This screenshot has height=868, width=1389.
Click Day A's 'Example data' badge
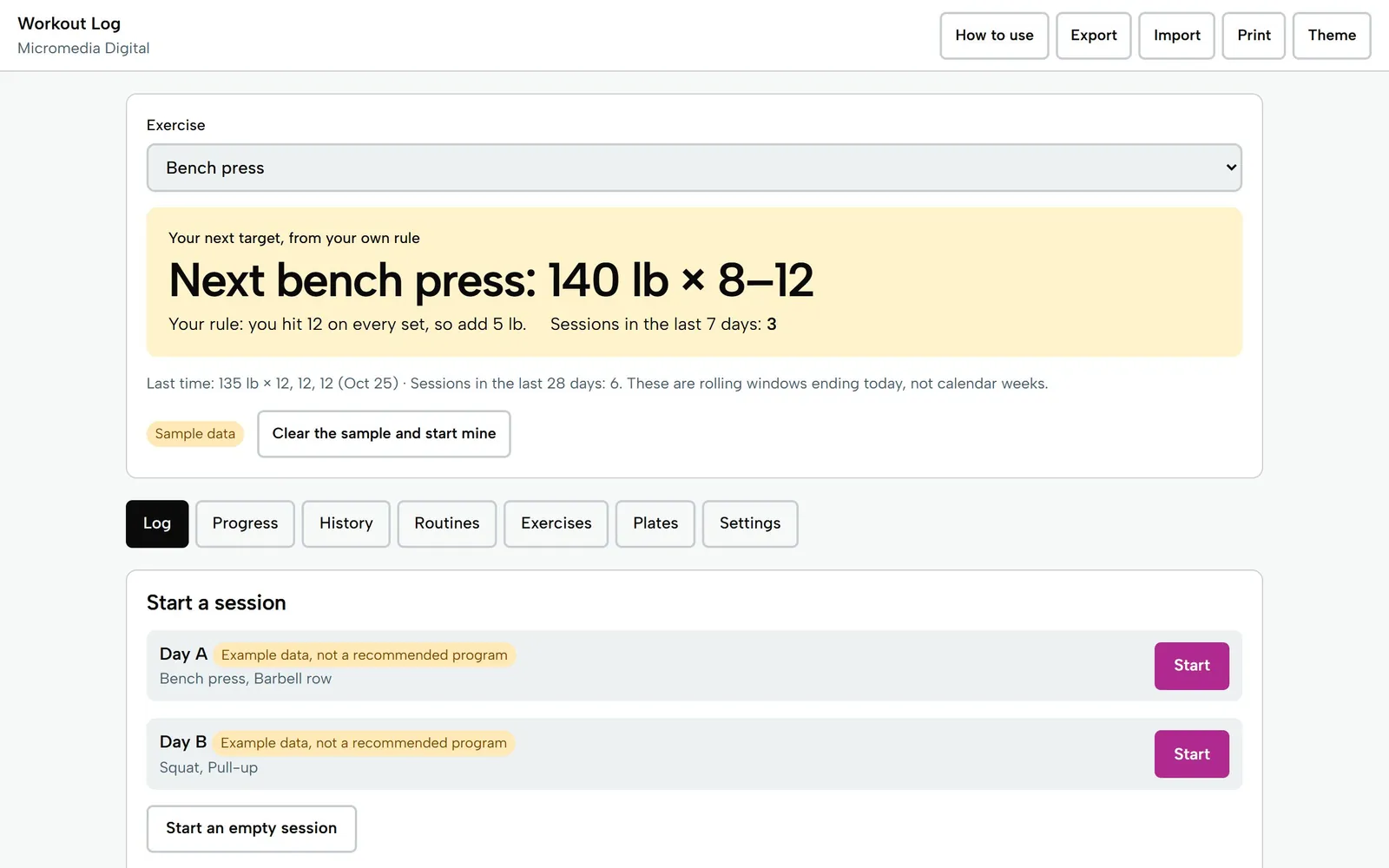(364, 654)
